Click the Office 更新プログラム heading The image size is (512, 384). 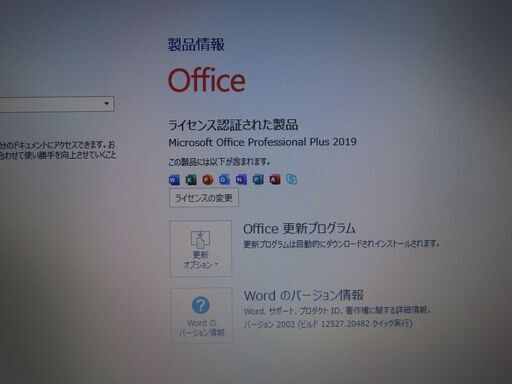tap(299, 229)
